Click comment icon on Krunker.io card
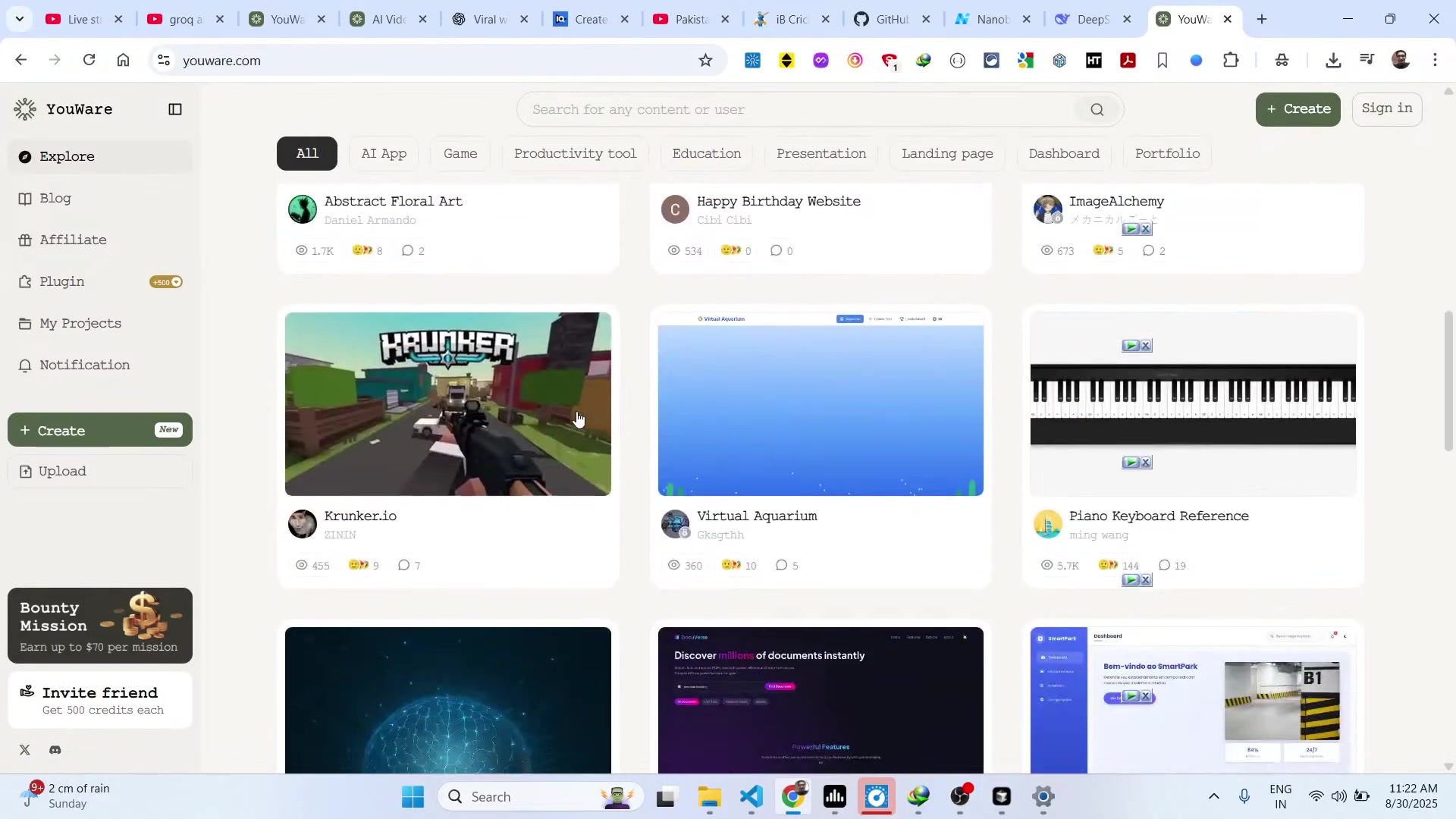Screen dimensions: 1456x819 pos(403,565)
